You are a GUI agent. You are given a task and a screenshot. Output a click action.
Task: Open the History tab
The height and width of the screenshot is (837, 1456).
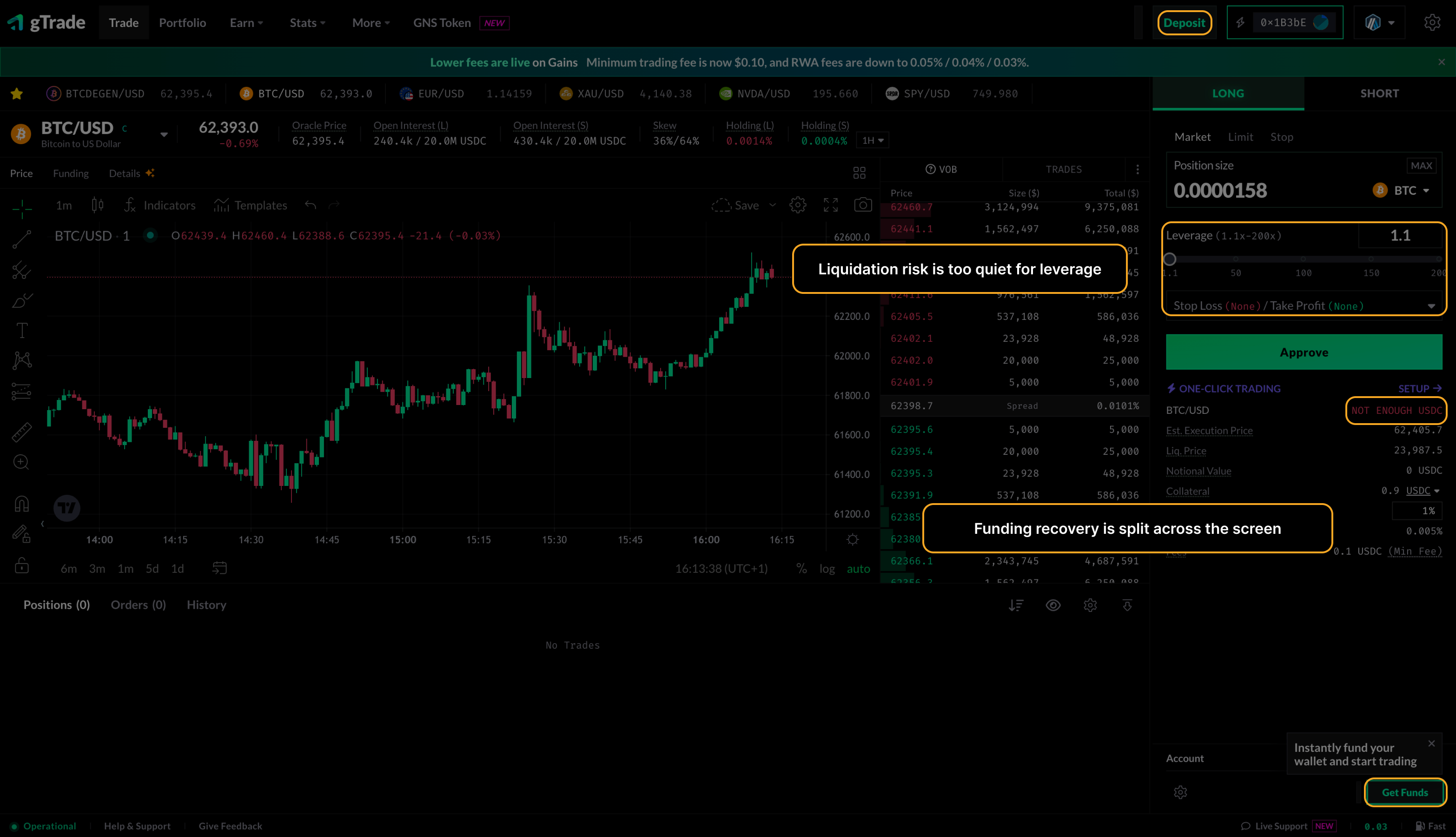[206, 605]
